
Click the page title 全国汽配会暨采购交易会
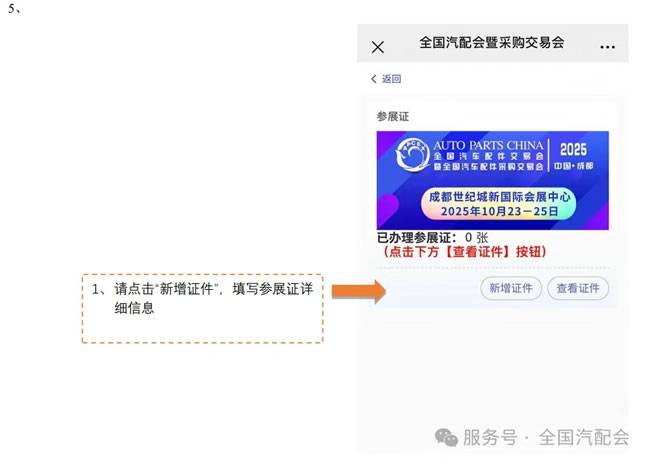point(492,42)
